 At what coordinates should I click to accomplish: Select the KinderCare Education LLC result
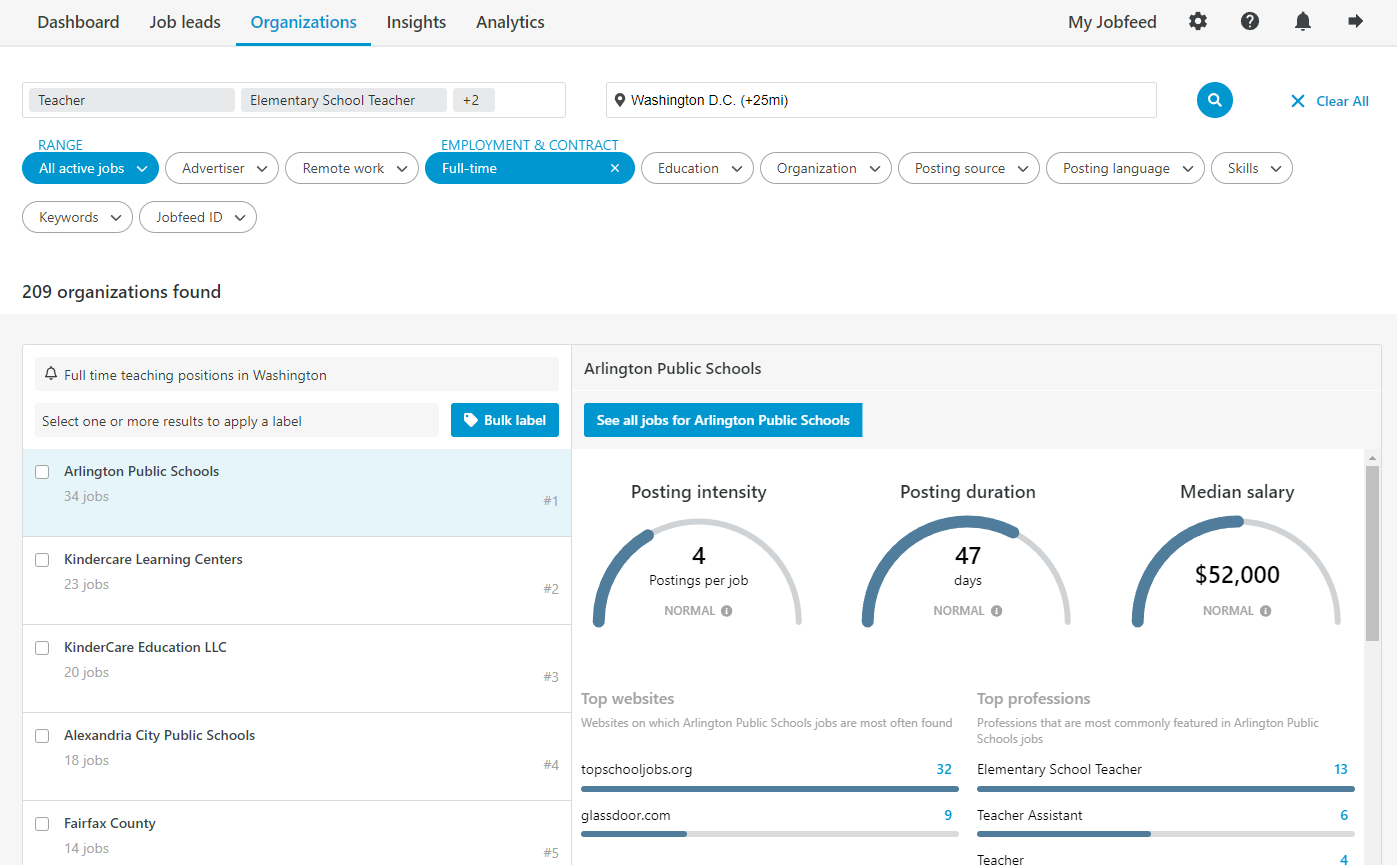297,669
